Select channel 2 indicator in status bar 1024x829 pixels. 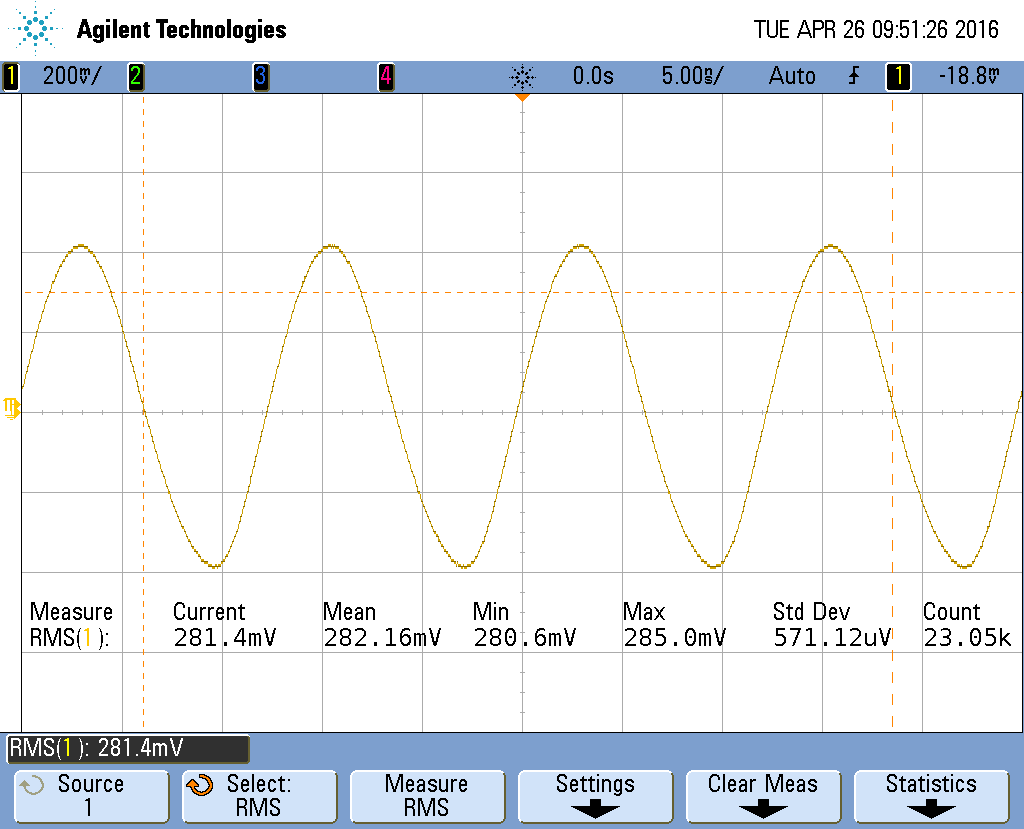point(135,76)
